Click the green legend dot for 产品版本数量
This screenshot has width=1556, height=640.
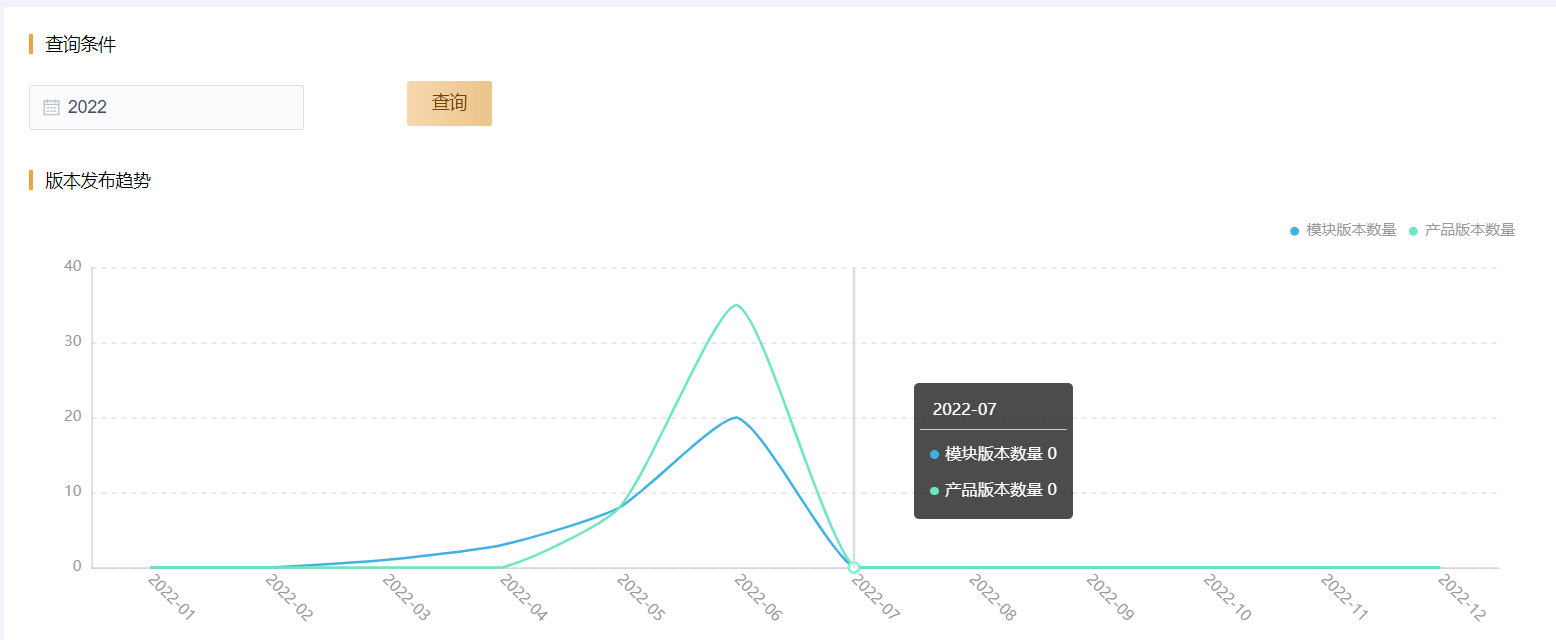tap(1413, 231)
